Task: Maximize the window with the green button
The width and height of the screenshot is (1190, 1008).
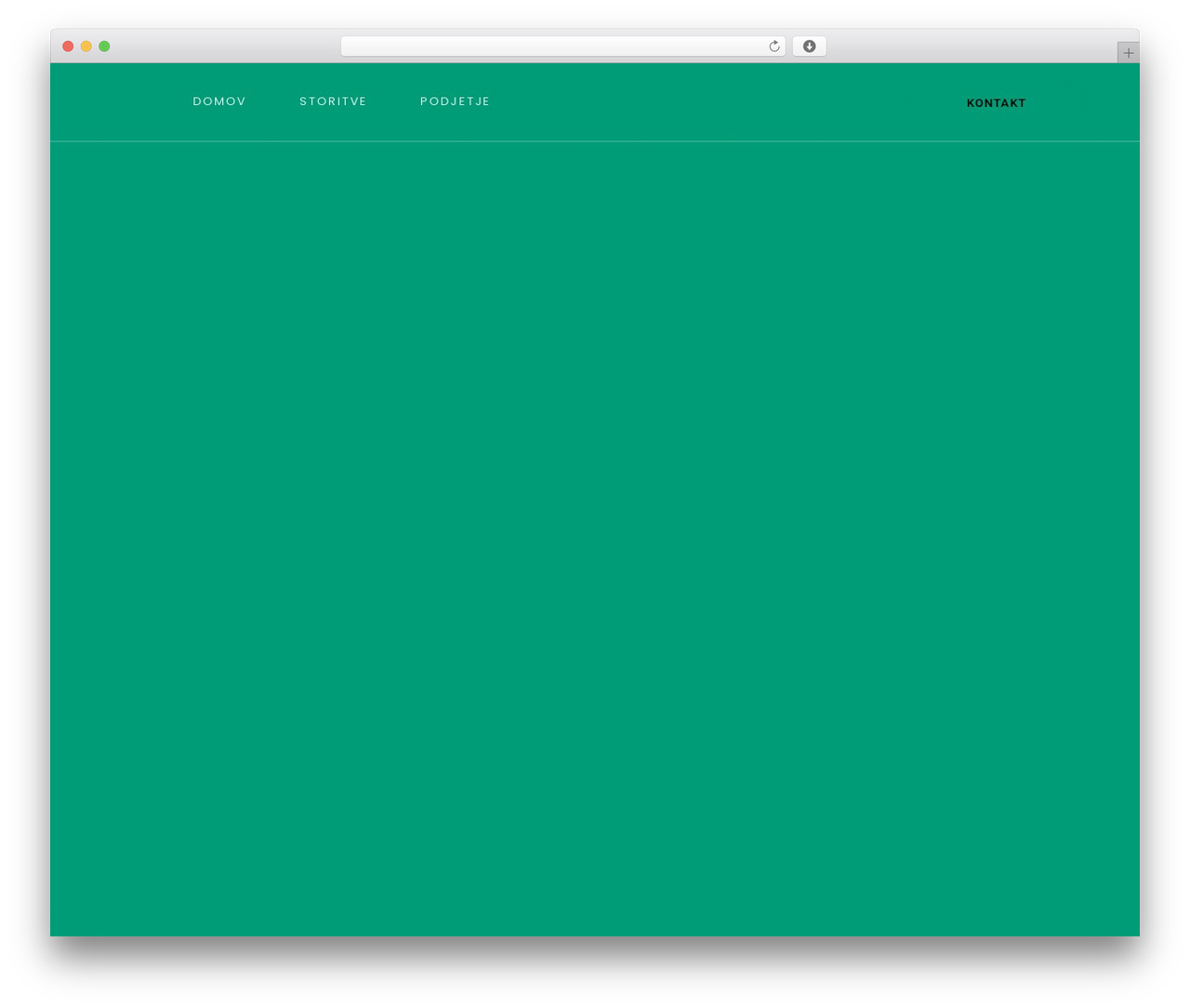Action: click(104, 46)
